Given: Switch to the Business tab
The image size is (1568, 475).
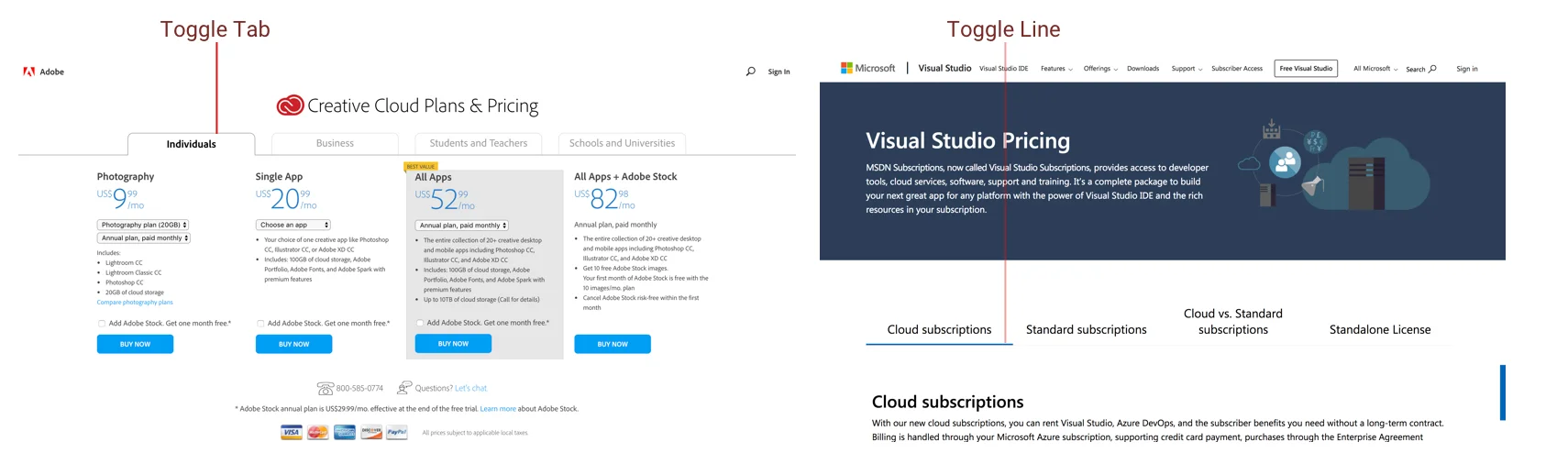Looking at the screenshot, I should [335, 143].
